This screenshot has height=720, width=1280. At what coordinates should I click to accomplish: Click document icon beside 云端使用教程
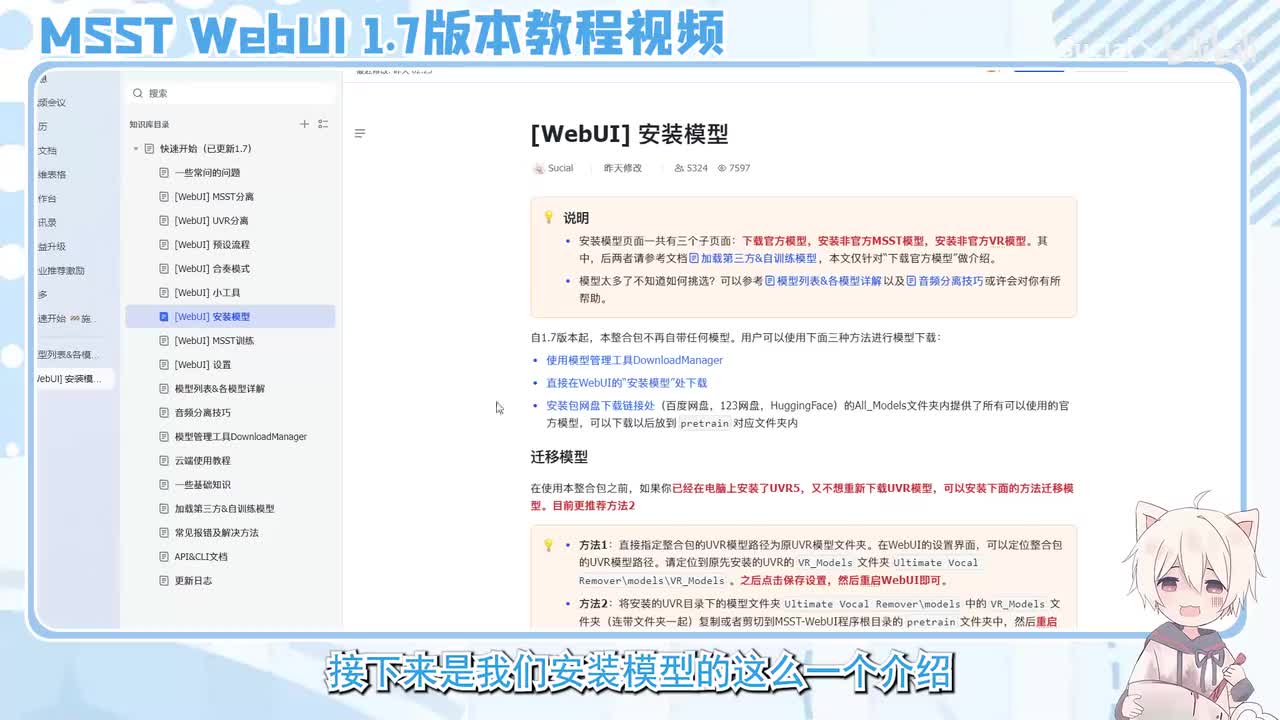point(164,461)
